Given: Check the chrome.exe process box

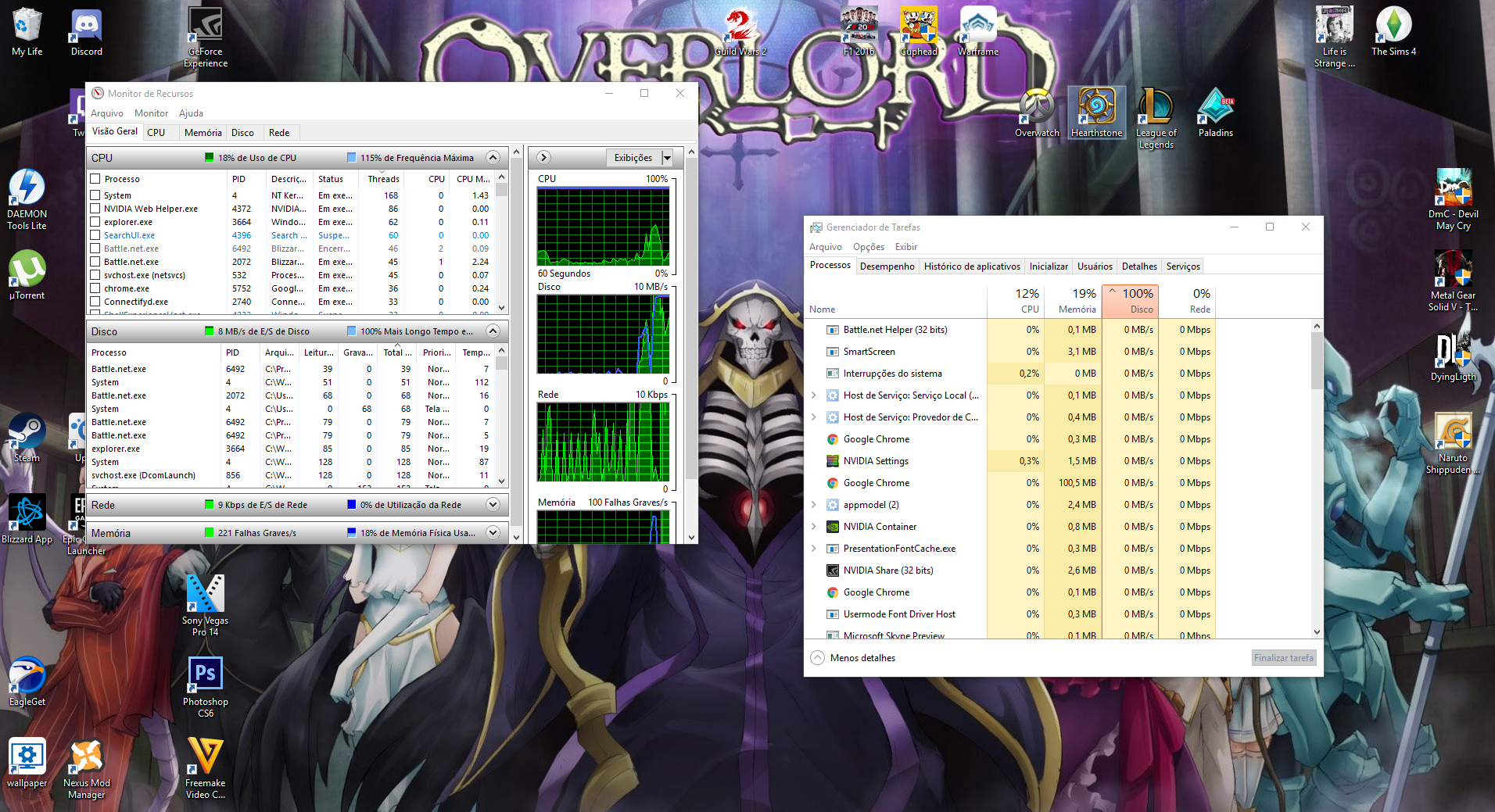Looking at the screenshot, I should pos(95,288).
